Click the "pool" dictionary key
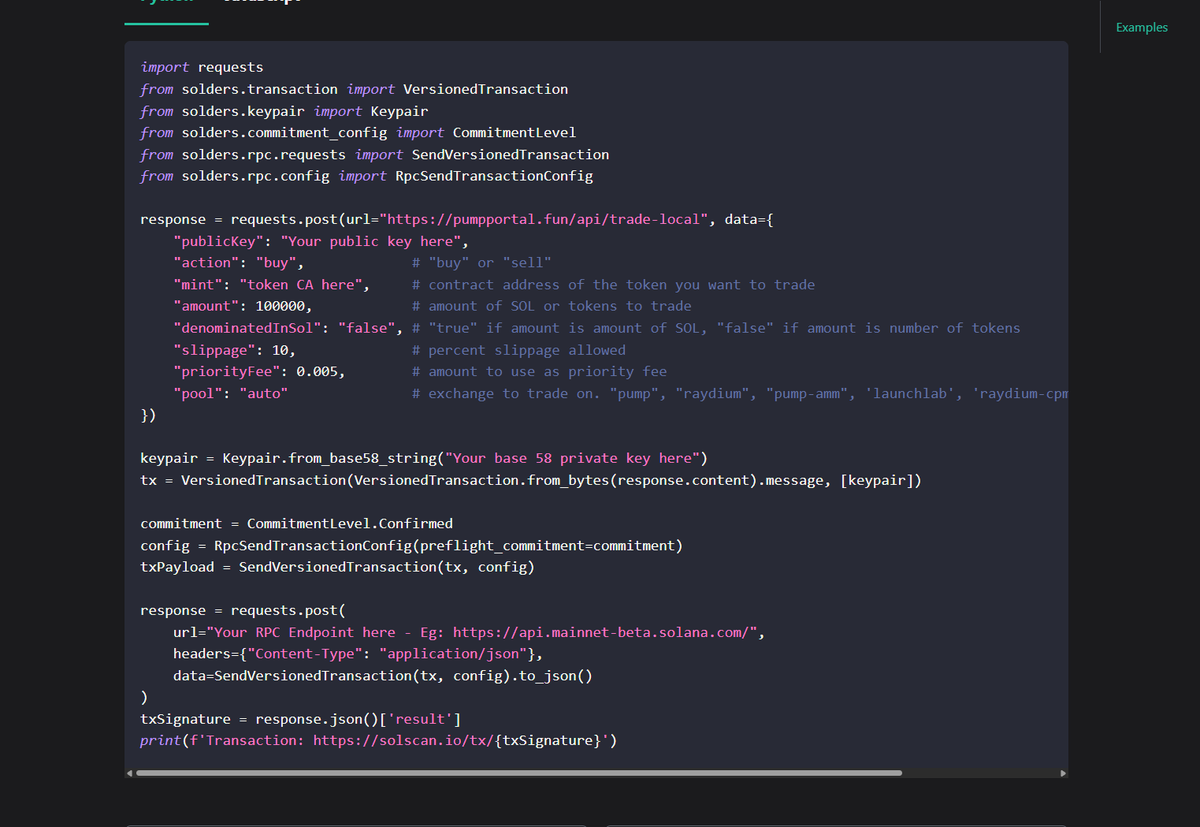1200x827 pixels. point(198,394)
